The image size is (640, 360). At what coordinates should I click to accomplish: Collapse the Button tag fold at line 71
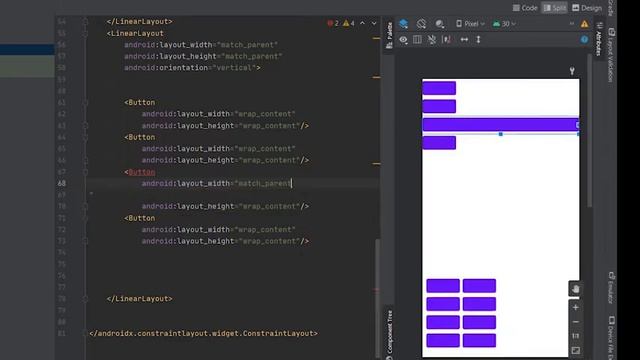click(85, 218)
